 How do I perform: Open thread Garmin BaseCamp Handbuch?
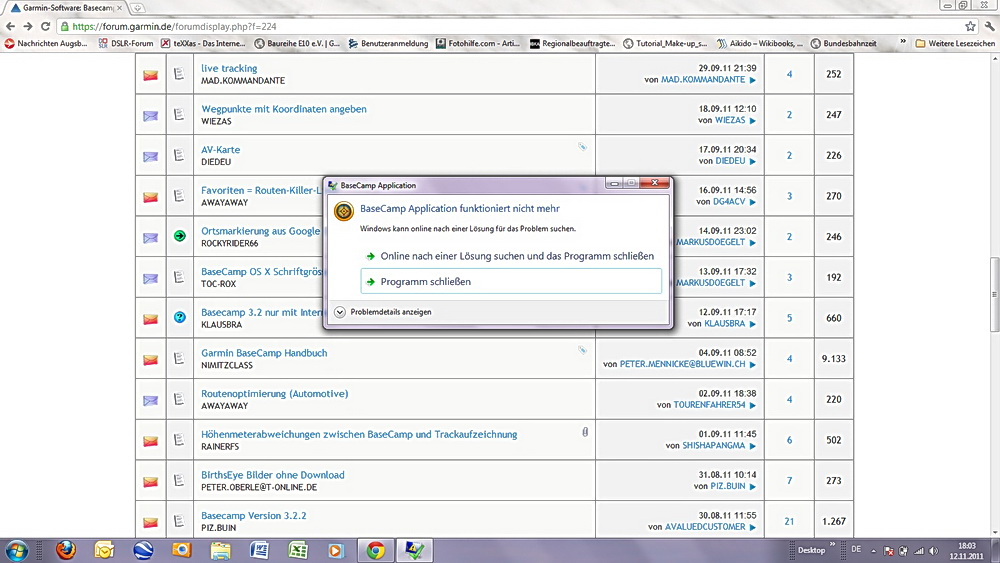click(x=264, y=353)
